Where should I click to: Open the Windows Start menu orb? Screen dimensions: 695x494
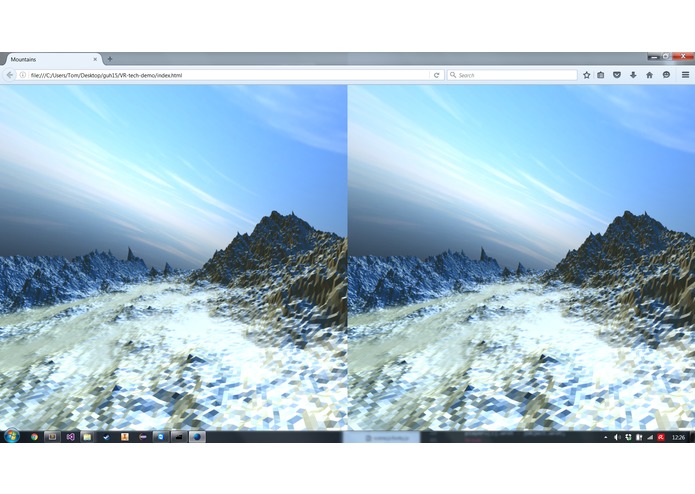click(12, 436)
